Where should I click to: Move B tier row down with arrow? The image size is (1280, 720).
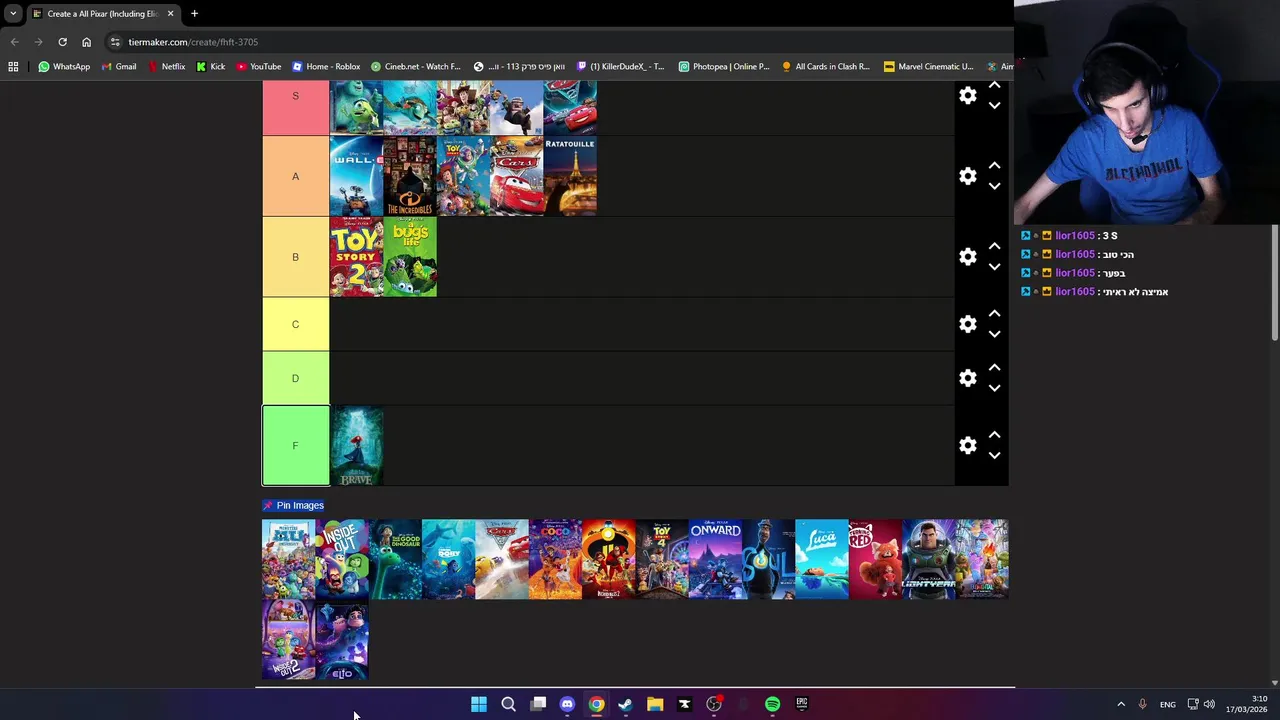(x=994, y=267)
